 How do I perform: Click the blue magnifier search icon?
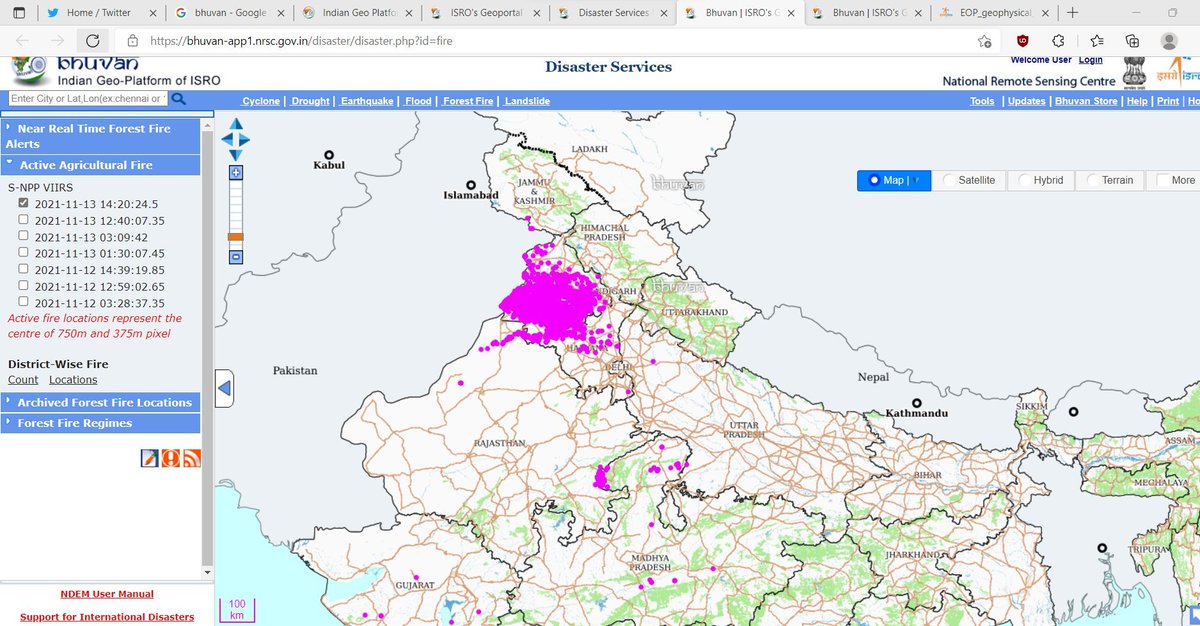(x=179, y=99)
